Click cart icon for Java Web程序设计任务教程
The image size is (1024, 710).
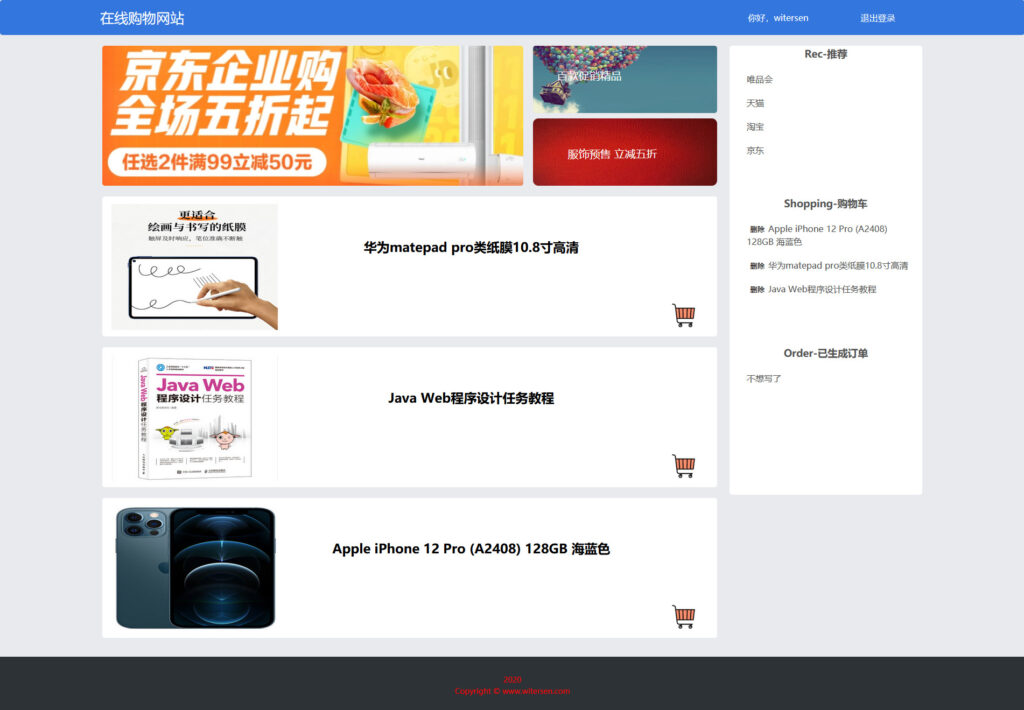point(684,466)
